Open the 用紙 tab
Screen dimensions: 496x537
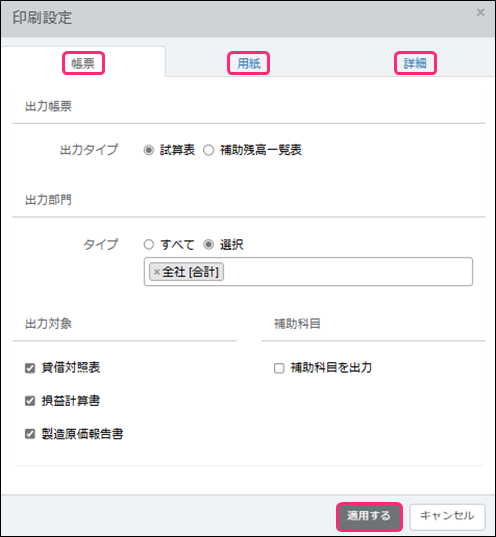point(249,63)
